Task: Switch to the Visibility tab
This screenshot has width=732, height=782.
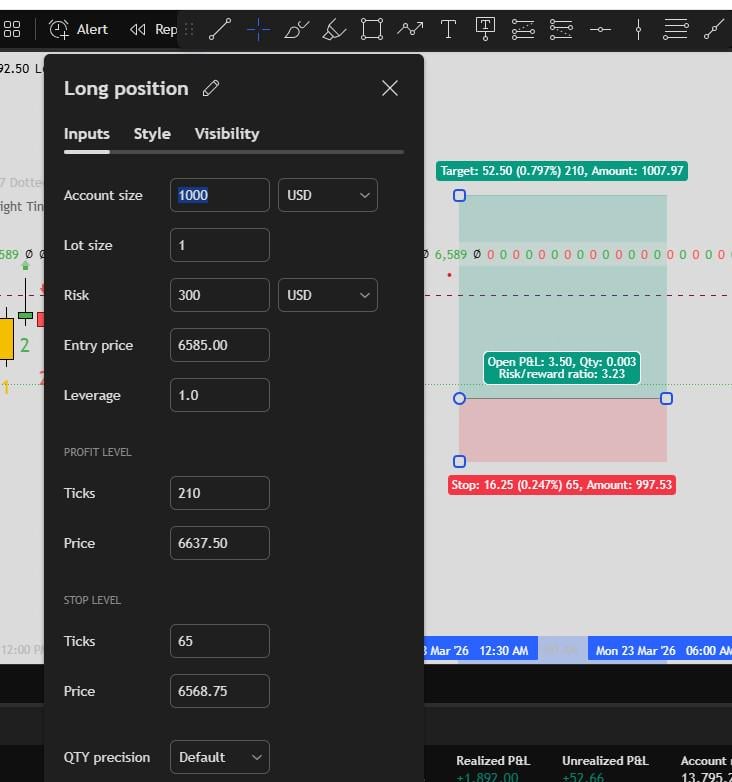Action: (x=227, y=134)
